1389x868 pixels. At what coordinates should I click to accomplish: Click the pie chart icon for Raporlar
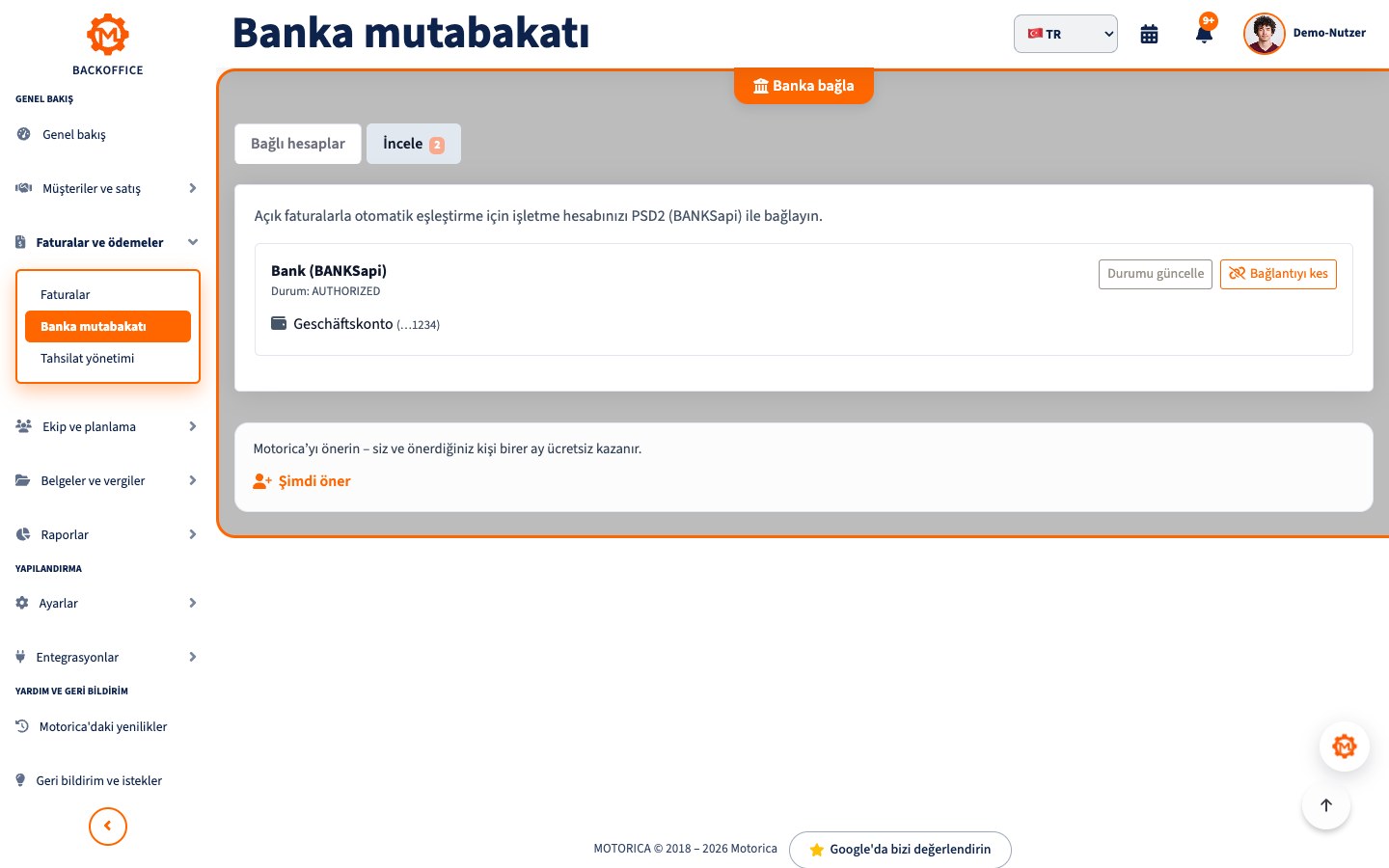pyautogui.click(x=23, y=534)
